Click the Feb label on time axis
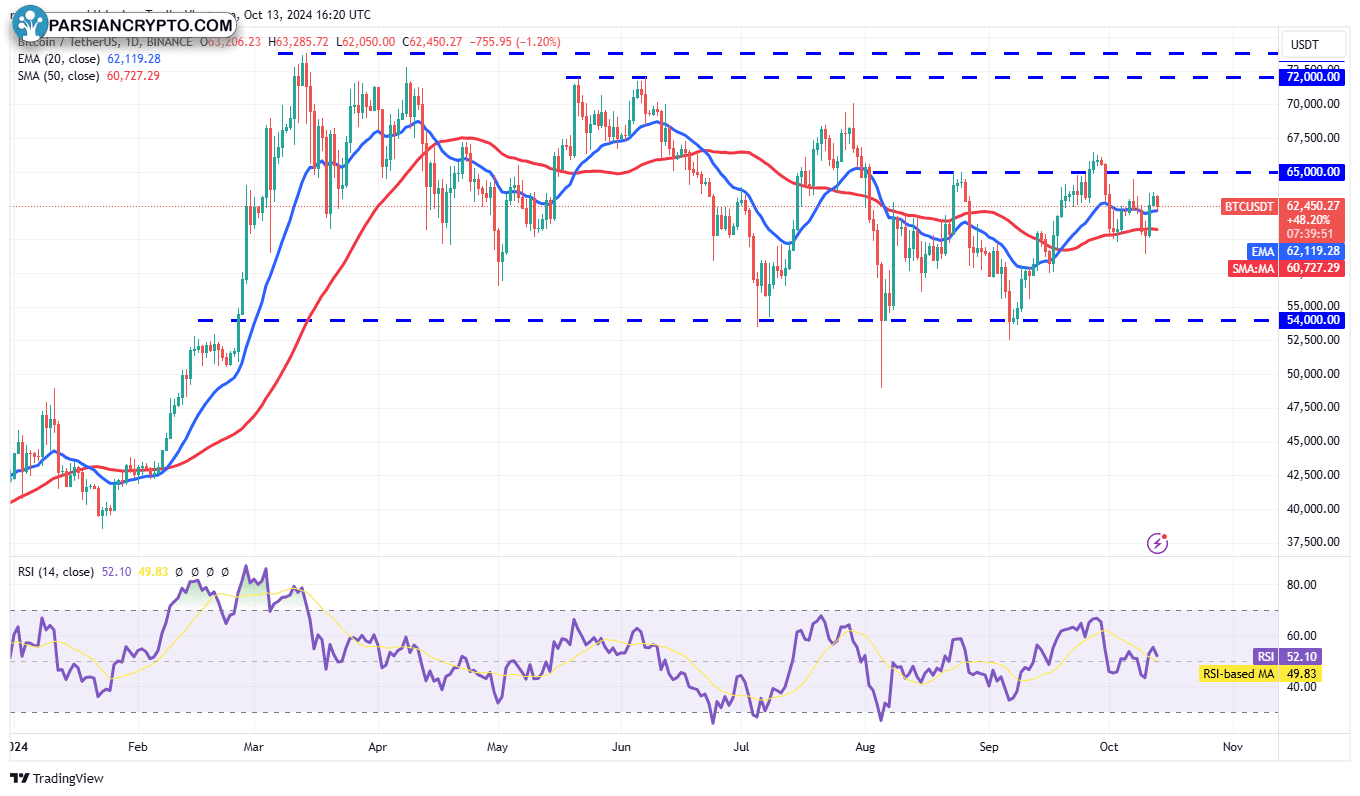Viewport: 1360px width, 796px height. 138,746
